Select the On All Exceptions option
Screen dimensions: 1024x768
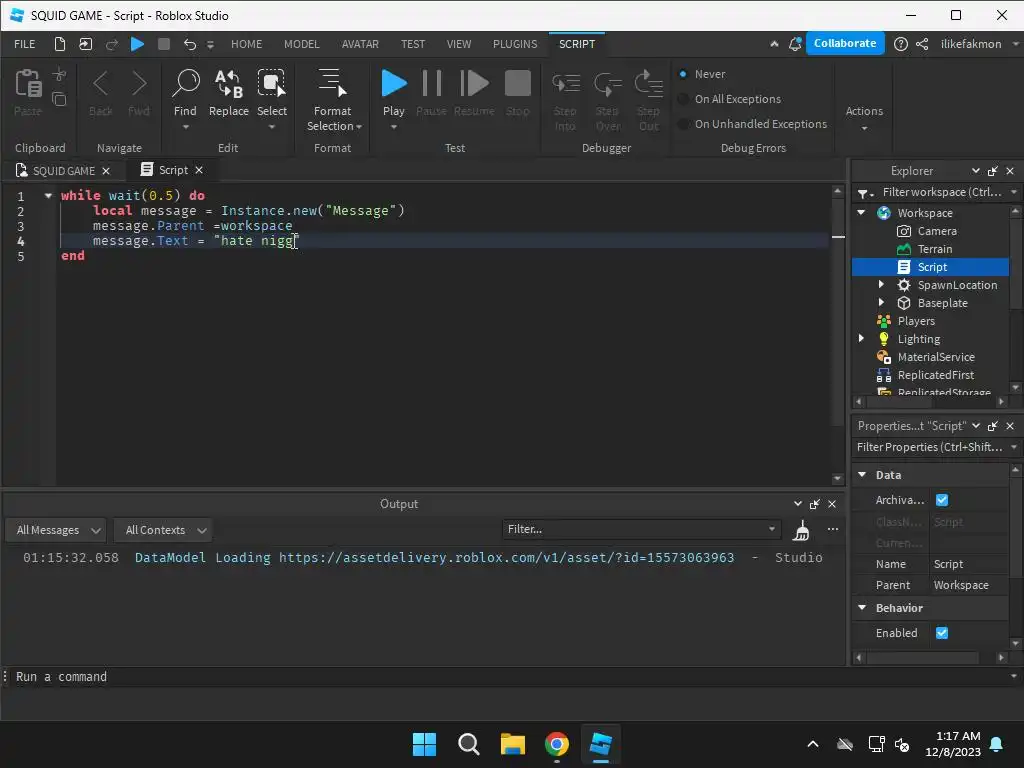[x=684, y=99]
